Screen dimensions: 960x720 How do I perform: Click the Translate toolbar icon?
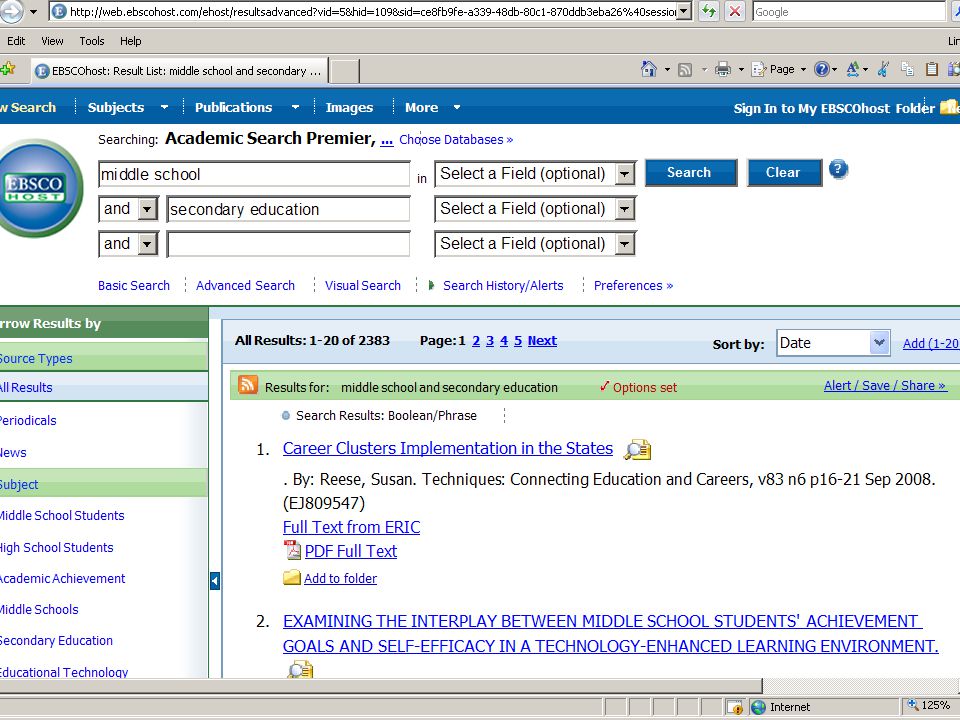click(853, 69)
